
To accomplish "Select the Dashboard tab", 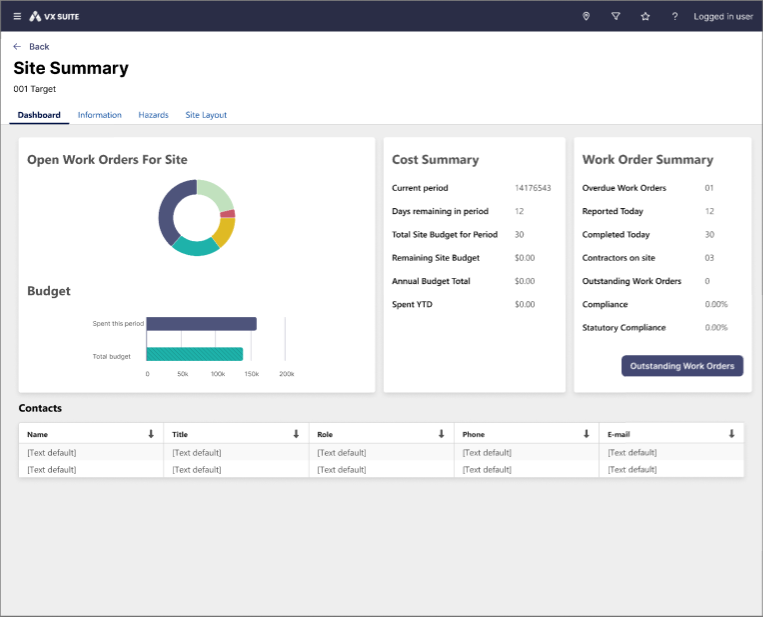I will tap(39, 115).
